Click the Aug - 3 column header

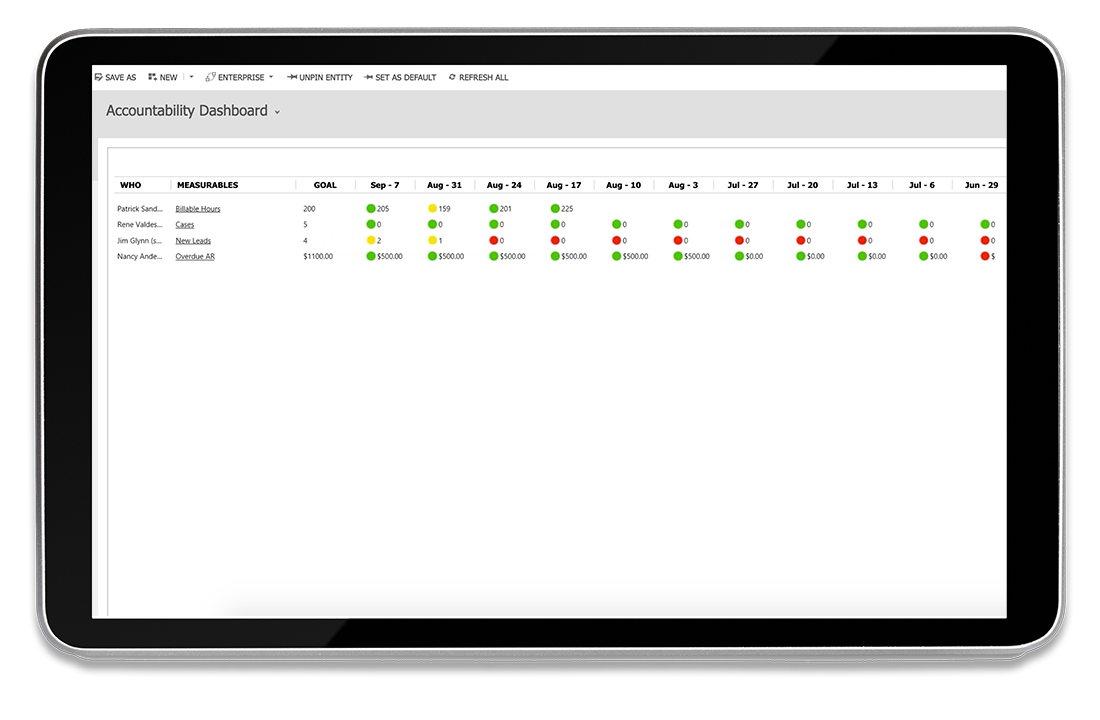coord(683,185)
